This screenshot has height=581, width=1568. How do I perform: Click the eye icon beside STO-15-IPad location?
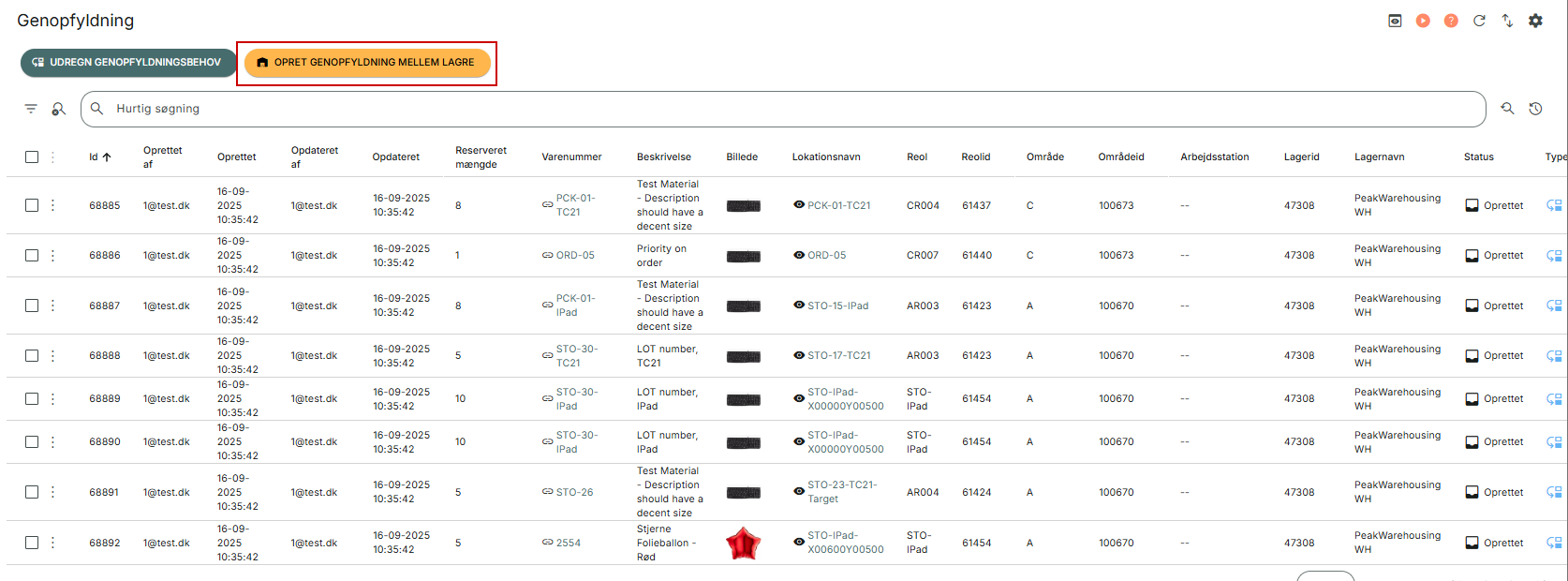click(x=799, y=305)
